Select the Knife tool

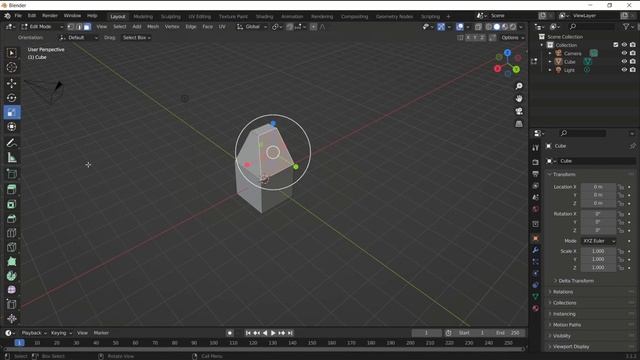pos(11,247)
